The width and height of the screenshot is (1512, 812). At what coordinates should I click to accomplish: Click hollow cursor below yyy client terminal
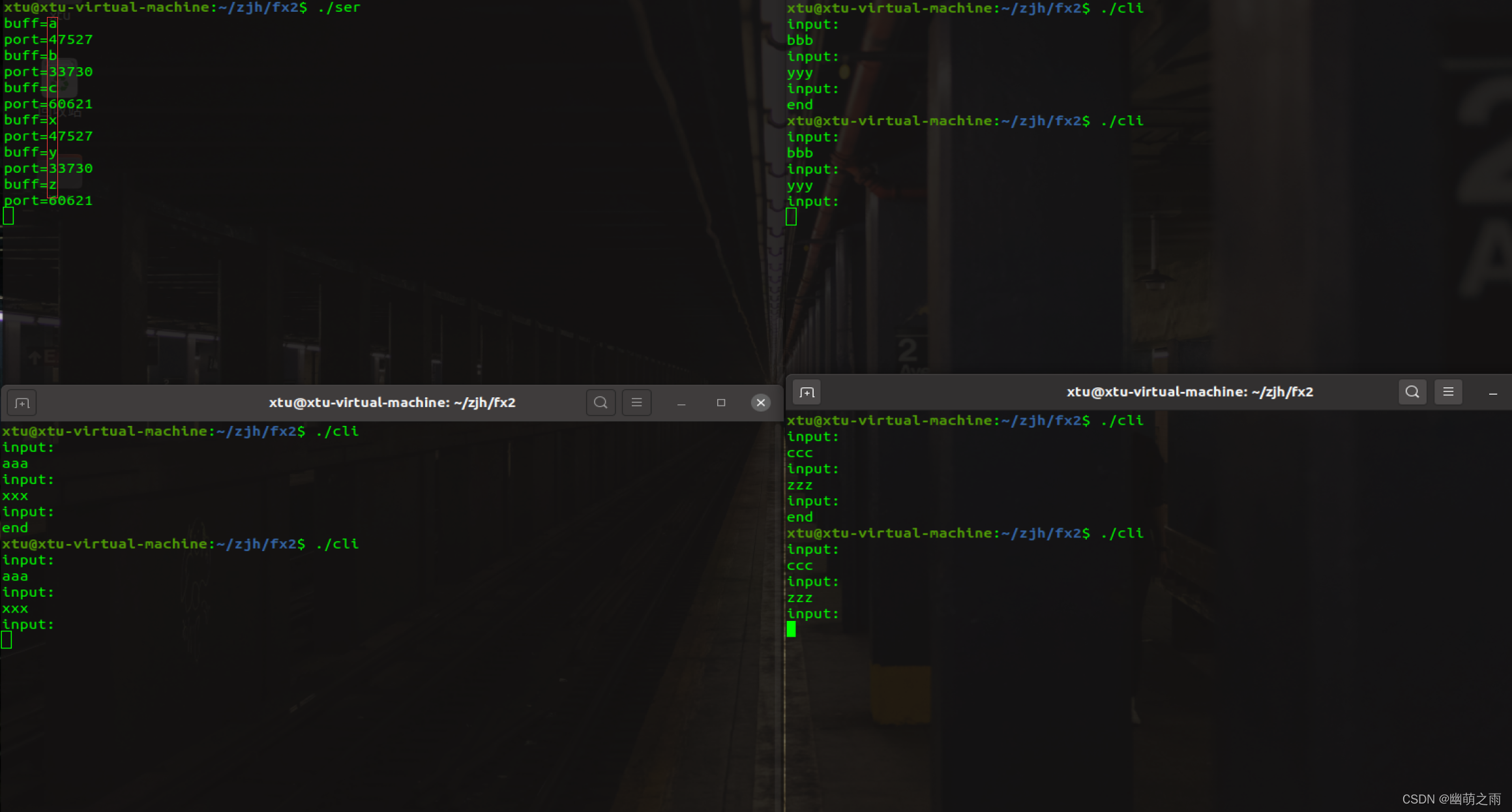791,217
